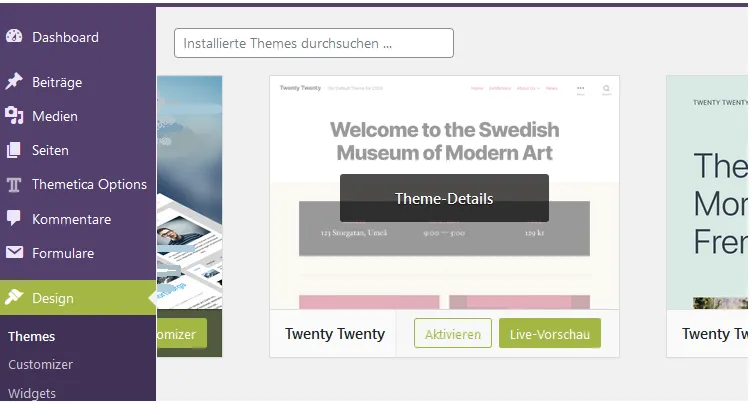Click the Twenty Twenty-One theme screenshot thumbnail
The width and height of the screenshot is (752, 403).
pyautogui.click(x=707, y=192)
